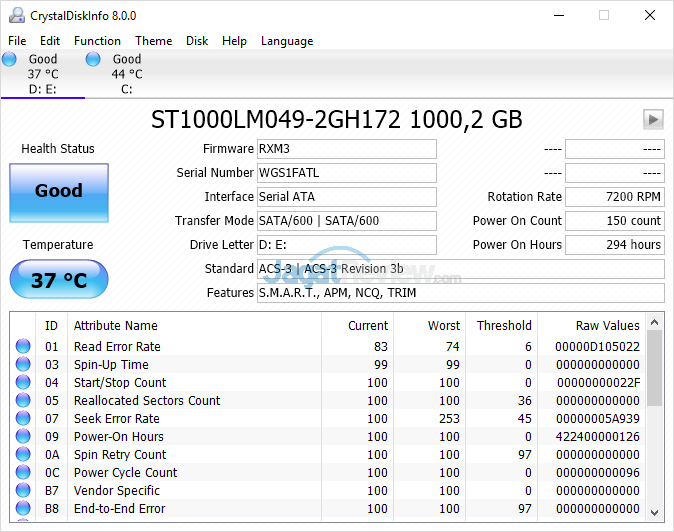This screenshot has height=532, width=674.
Task: Open the File menu
Action: [x=17, y=41]
